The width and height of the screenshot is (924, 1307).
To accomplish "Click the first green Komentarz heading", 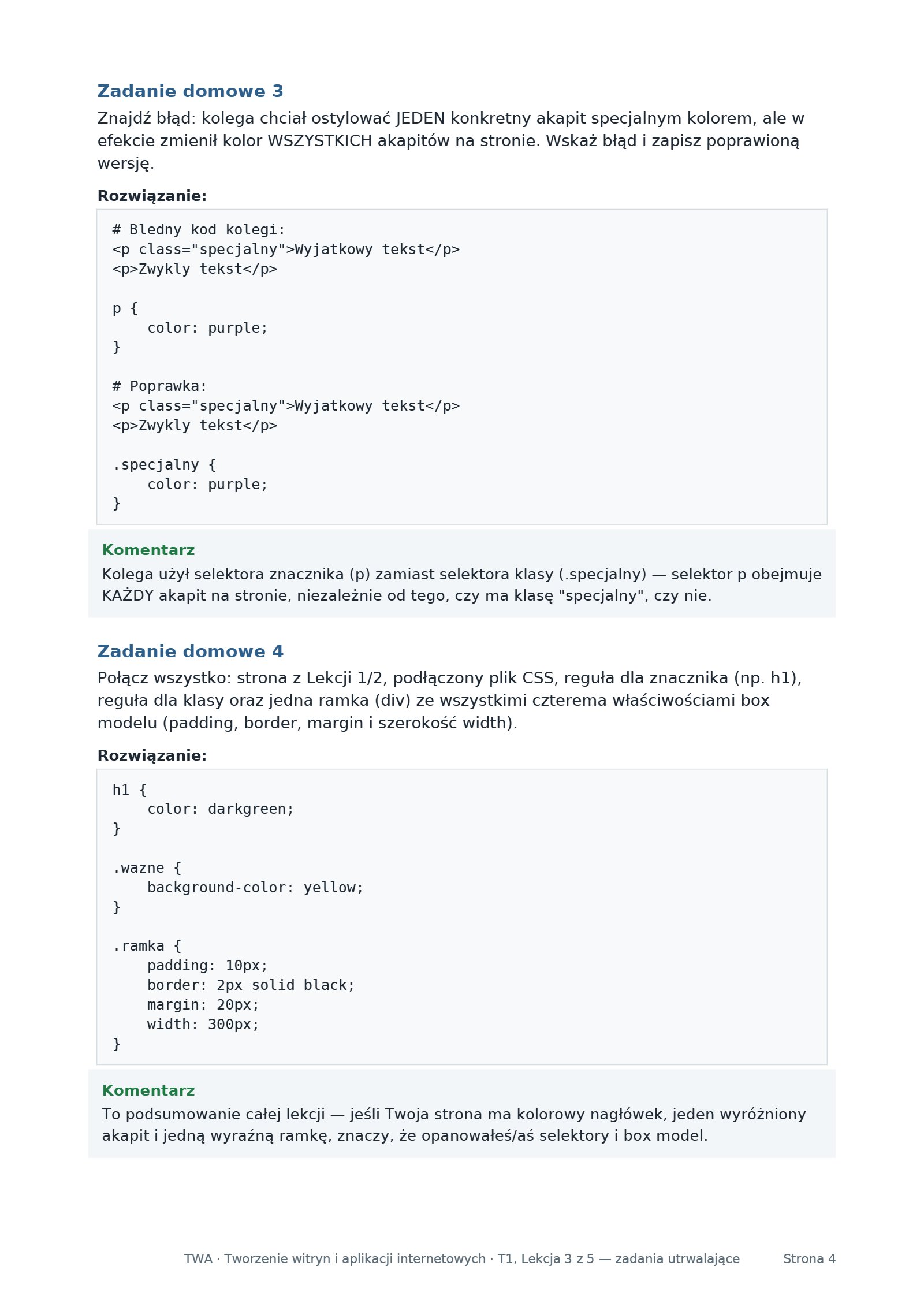I will pyautogui.click(x=148, y=550).
